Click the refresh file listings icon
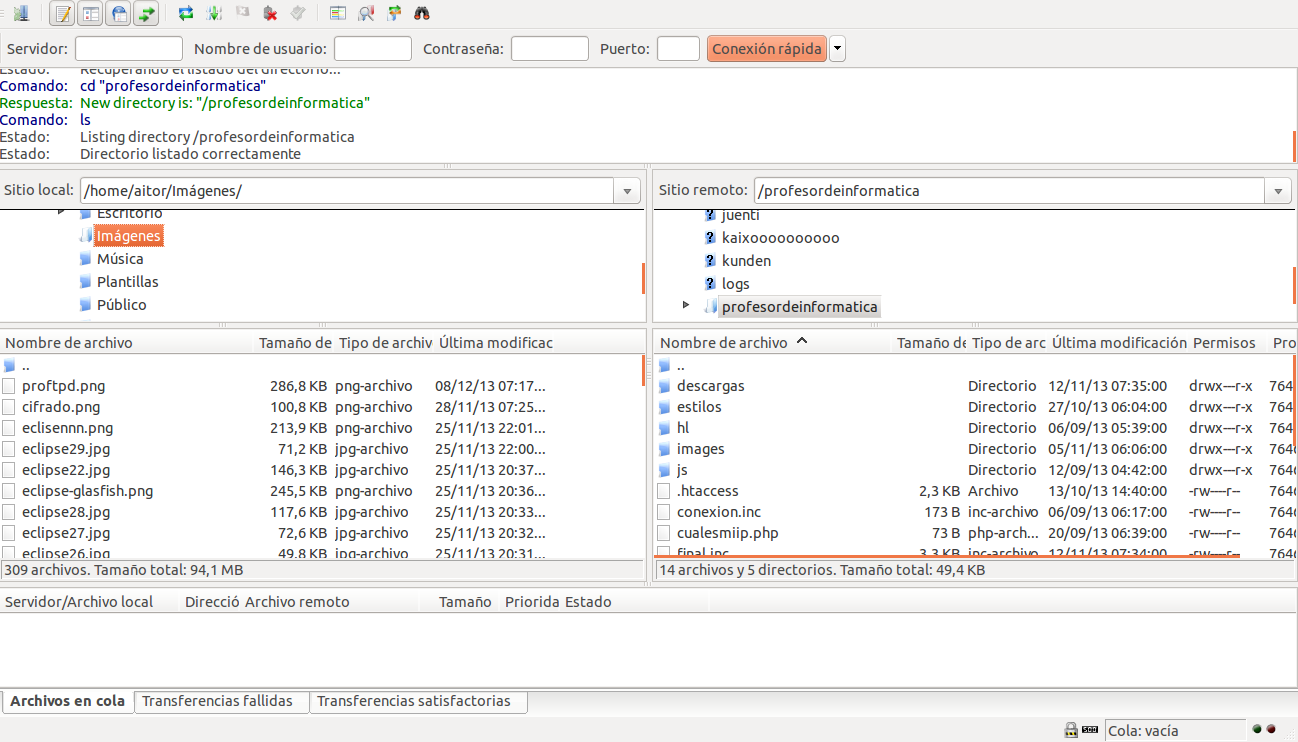The height and width of the screenshot is (742, 1298). (x=185, y=13)
